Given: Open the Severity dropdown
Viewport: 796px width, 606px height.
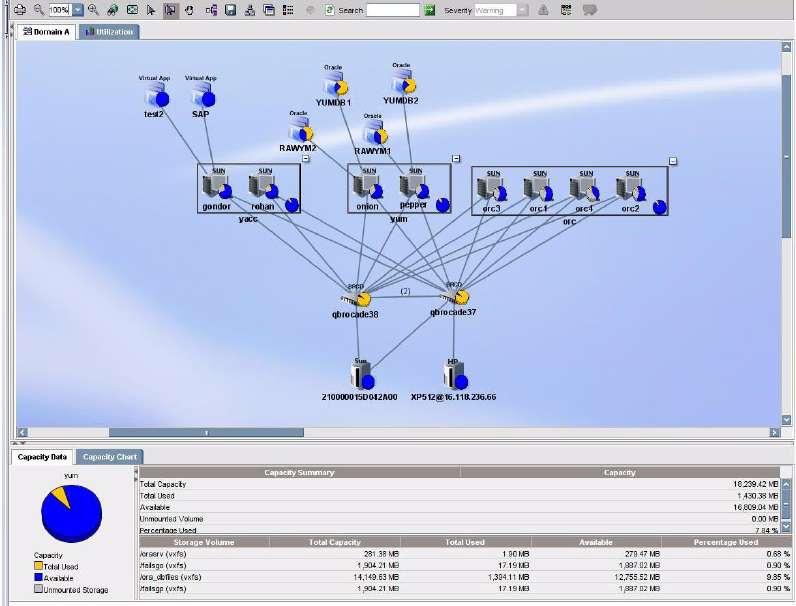Looking at the screenshot, I should coord(522,10).
